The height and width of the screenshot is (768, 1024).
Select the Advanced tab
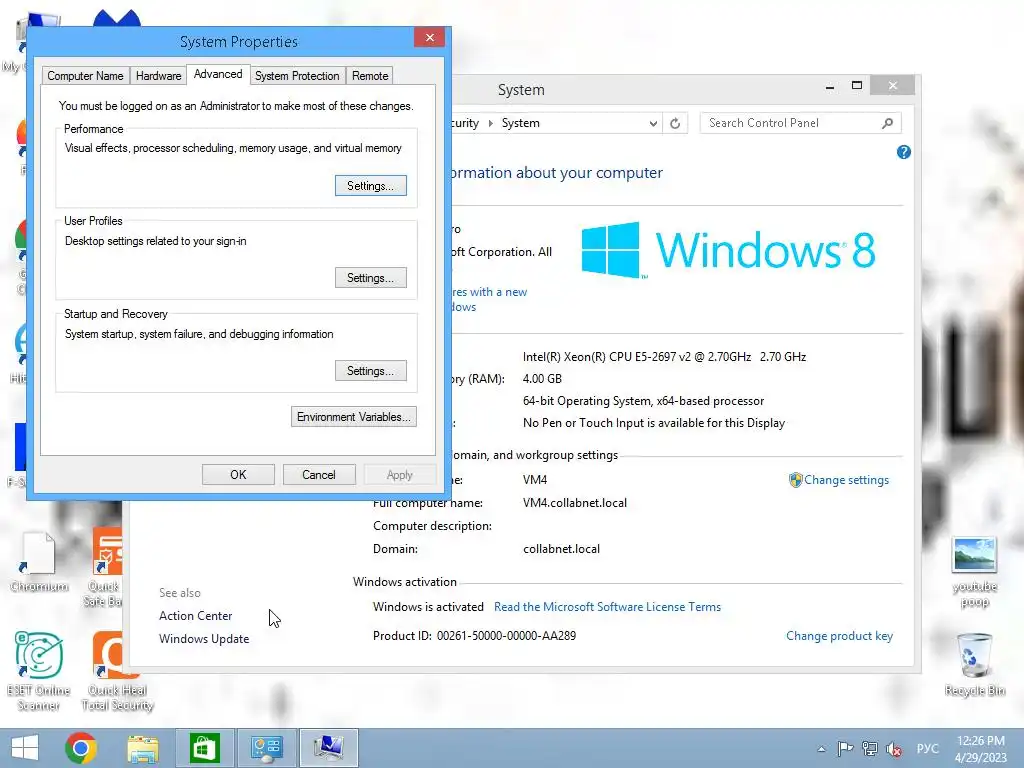point(218,74)
